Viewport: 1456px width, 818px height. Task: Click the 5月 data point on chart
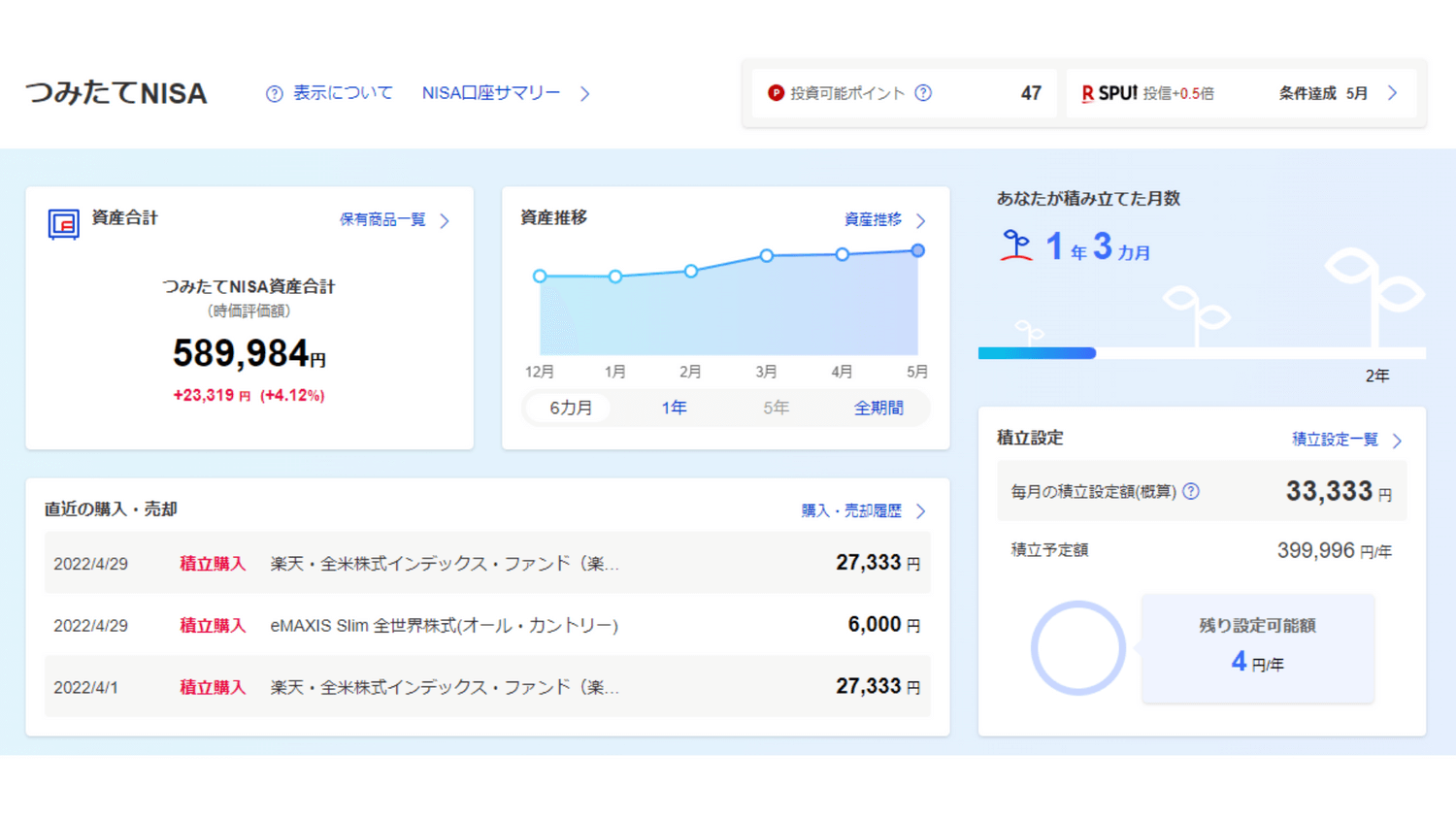click(917, 251)
